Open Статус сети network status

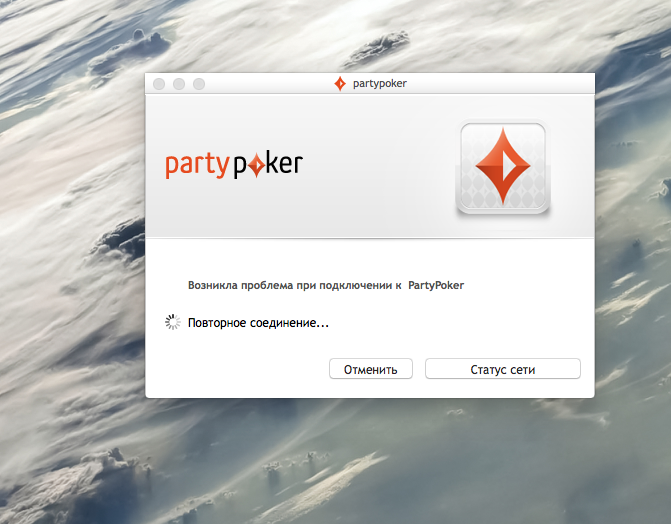pos(503,369)
